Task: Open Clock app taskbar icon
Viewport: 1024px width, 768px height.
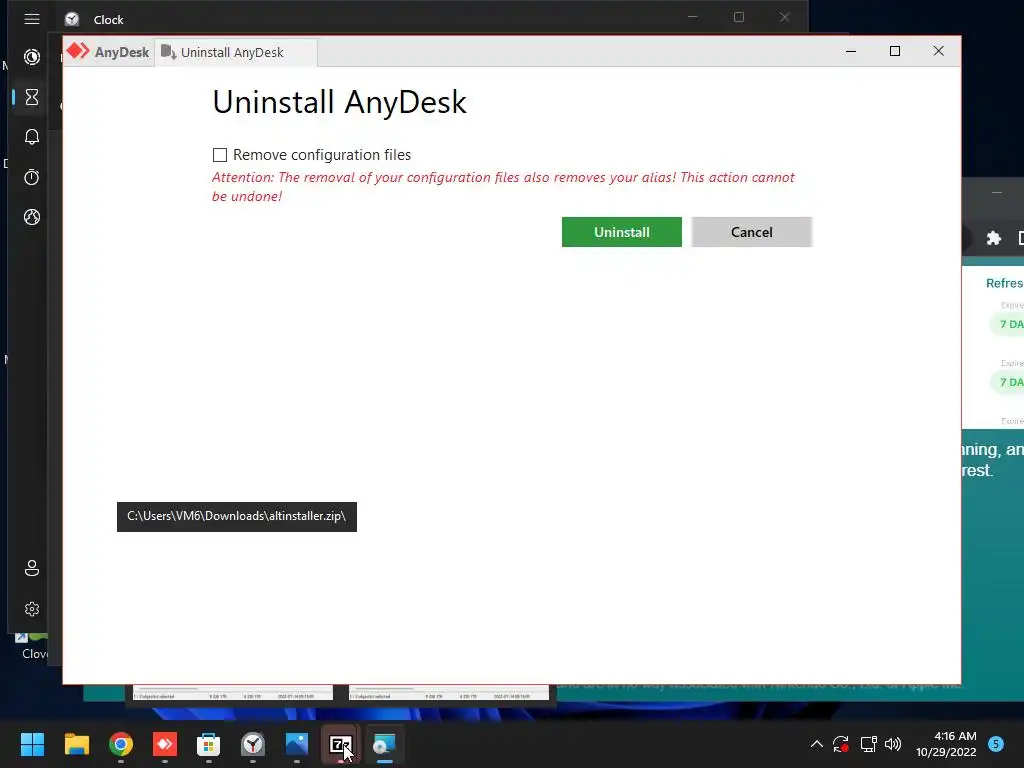Action: pyautogui.click(x=253, y=744)
